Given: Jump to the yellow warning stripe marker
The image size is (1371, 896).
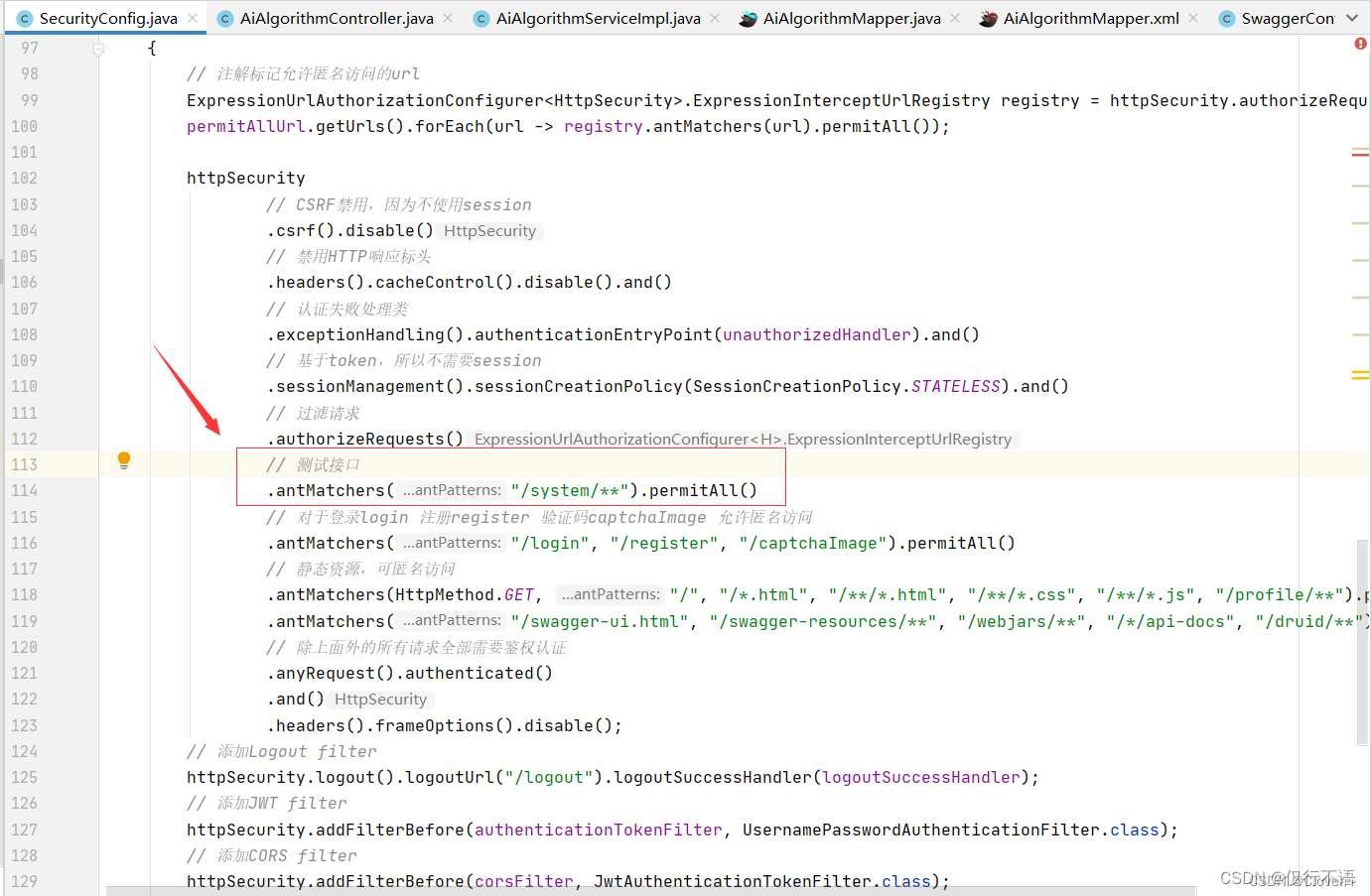Looking at the screenshot, I should pyautogui.click(x=1360, y=374).
